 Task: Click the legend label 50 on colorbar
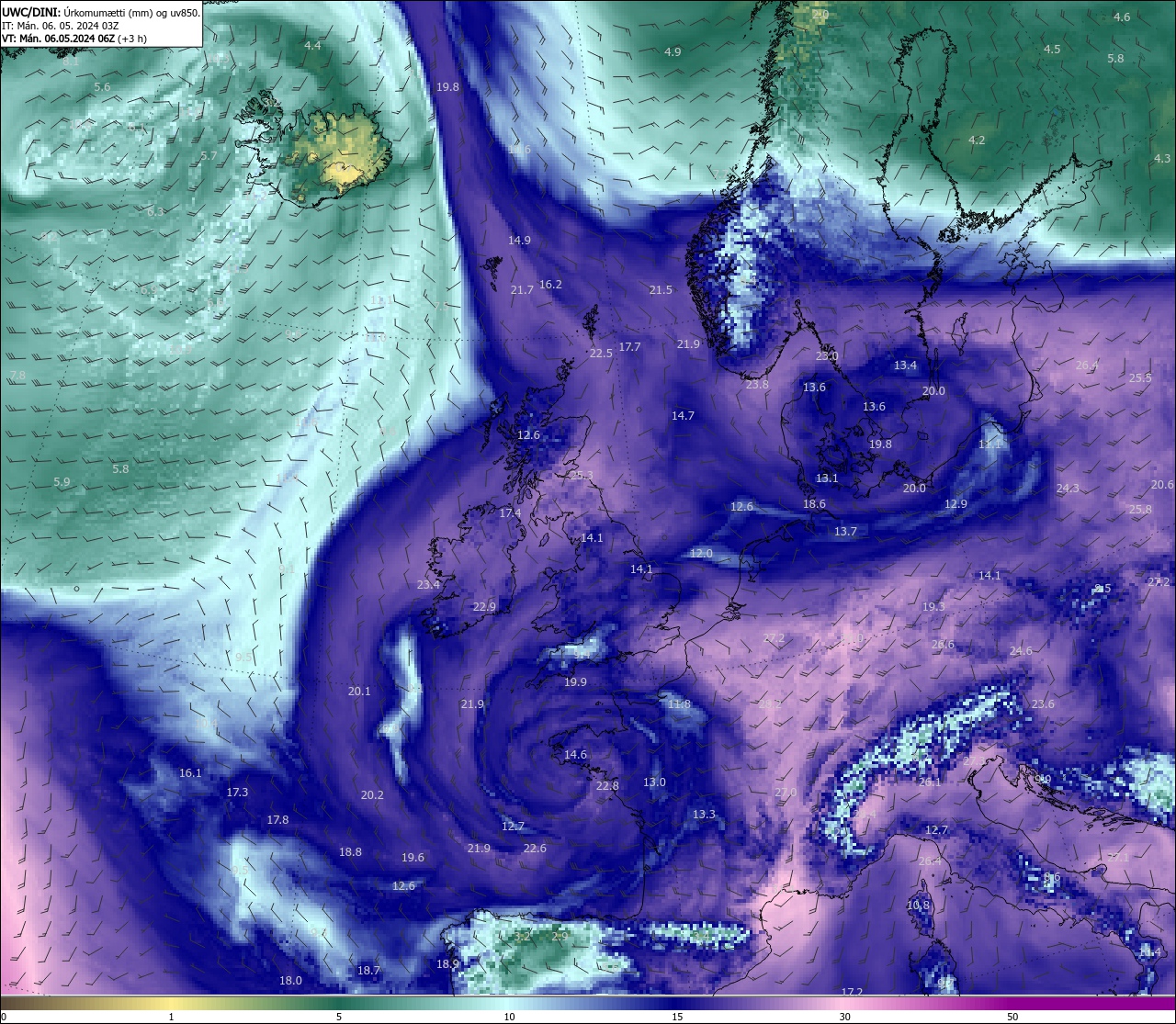point(1012,1017)
